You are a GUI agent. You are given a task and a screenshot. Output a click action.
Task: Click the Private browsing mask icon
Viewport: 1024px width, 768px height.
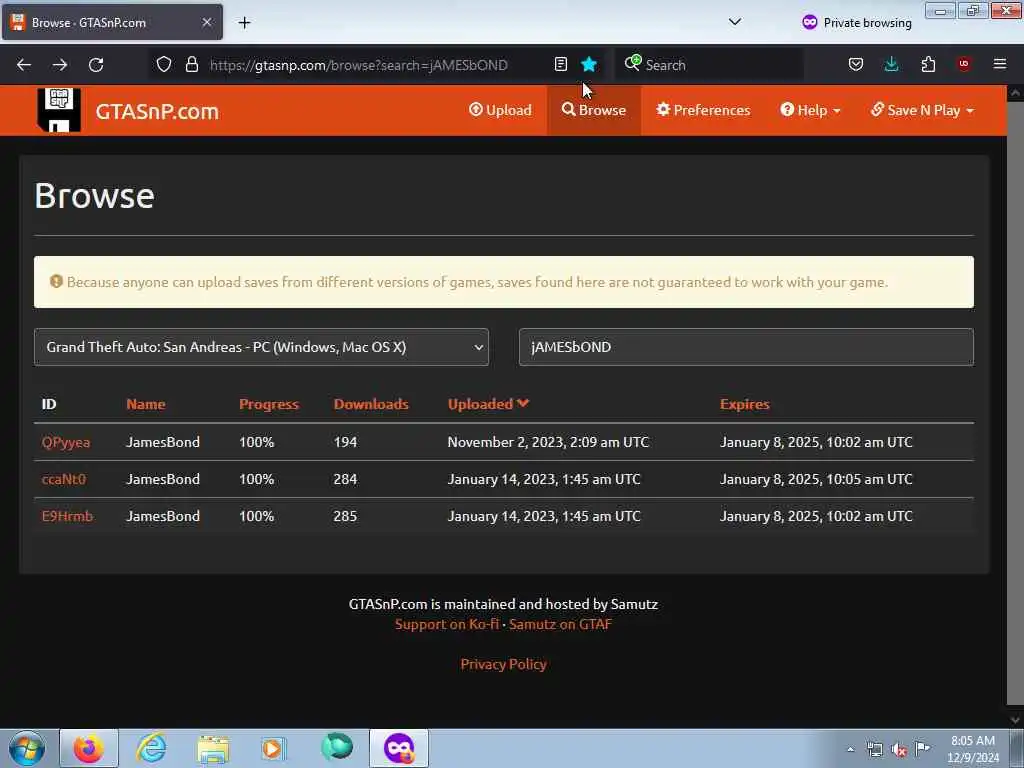[x=810, y=22]
